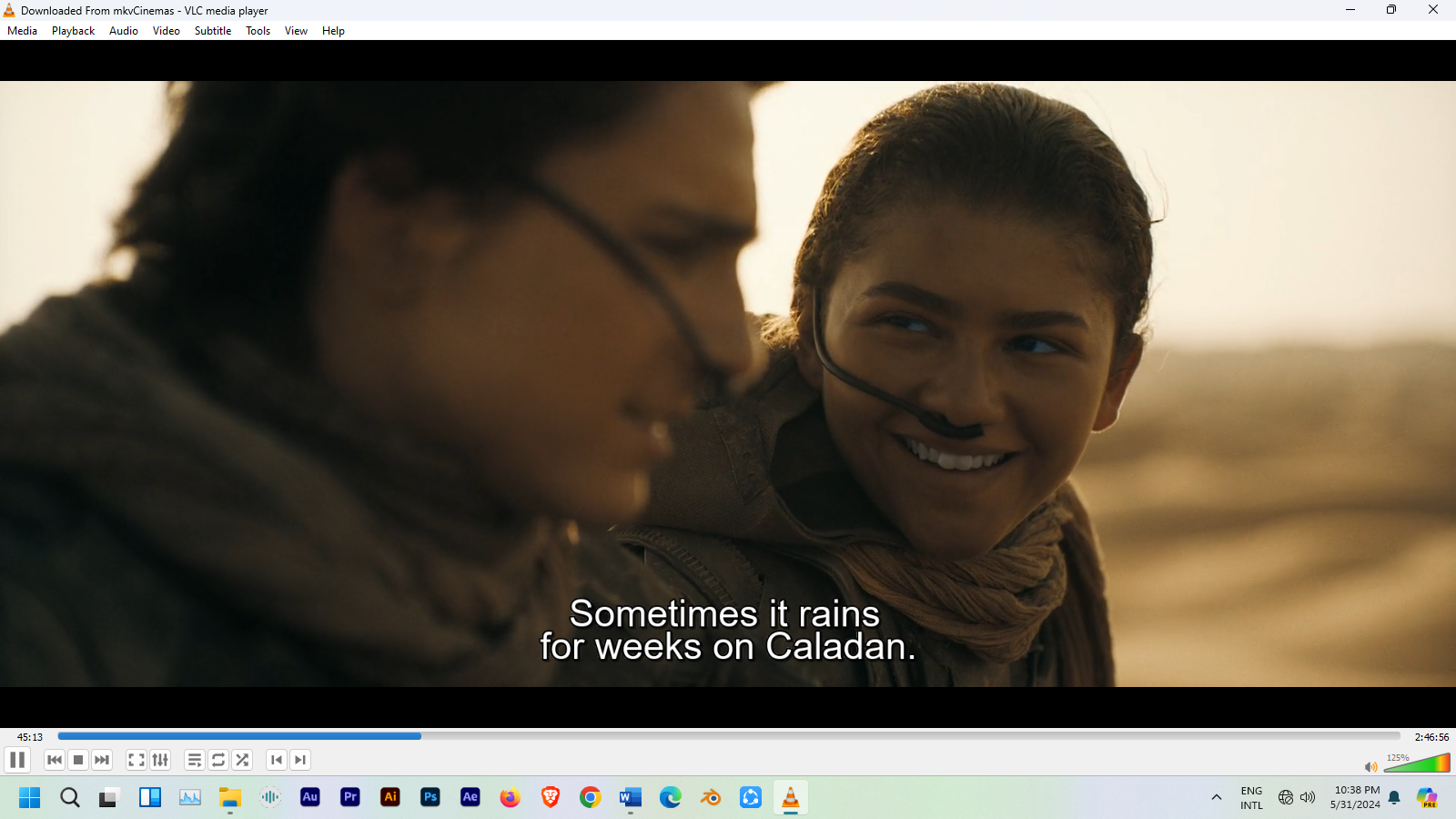Show extended settings and effects
Screen dimensions: 1456x819
click(x=160, y=760)
